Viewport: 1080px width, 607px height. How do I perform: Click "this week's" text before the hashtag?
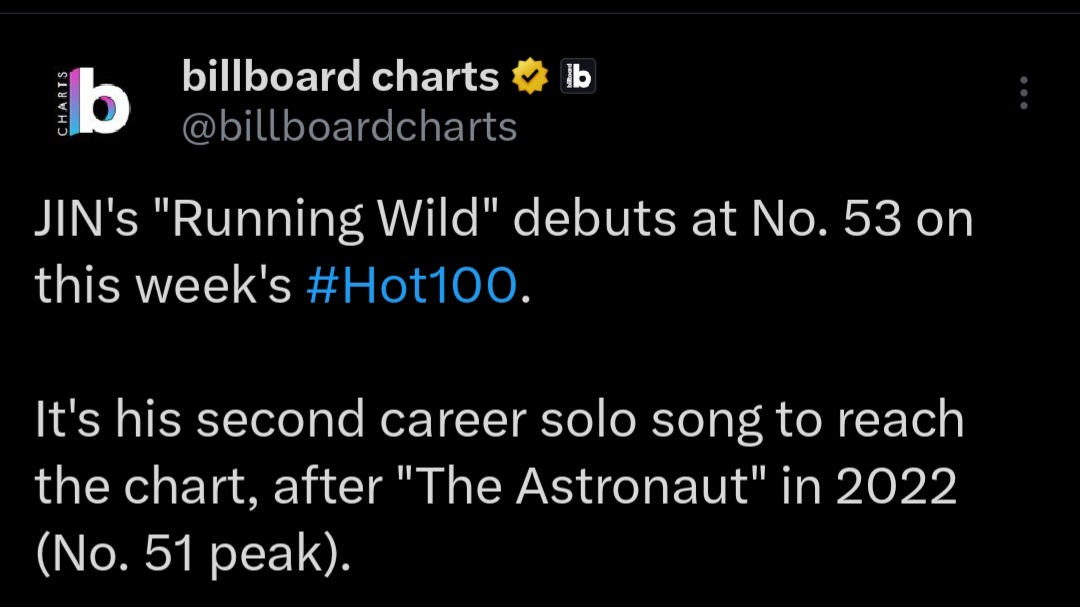pyautogui.click(x=163, y=285)
